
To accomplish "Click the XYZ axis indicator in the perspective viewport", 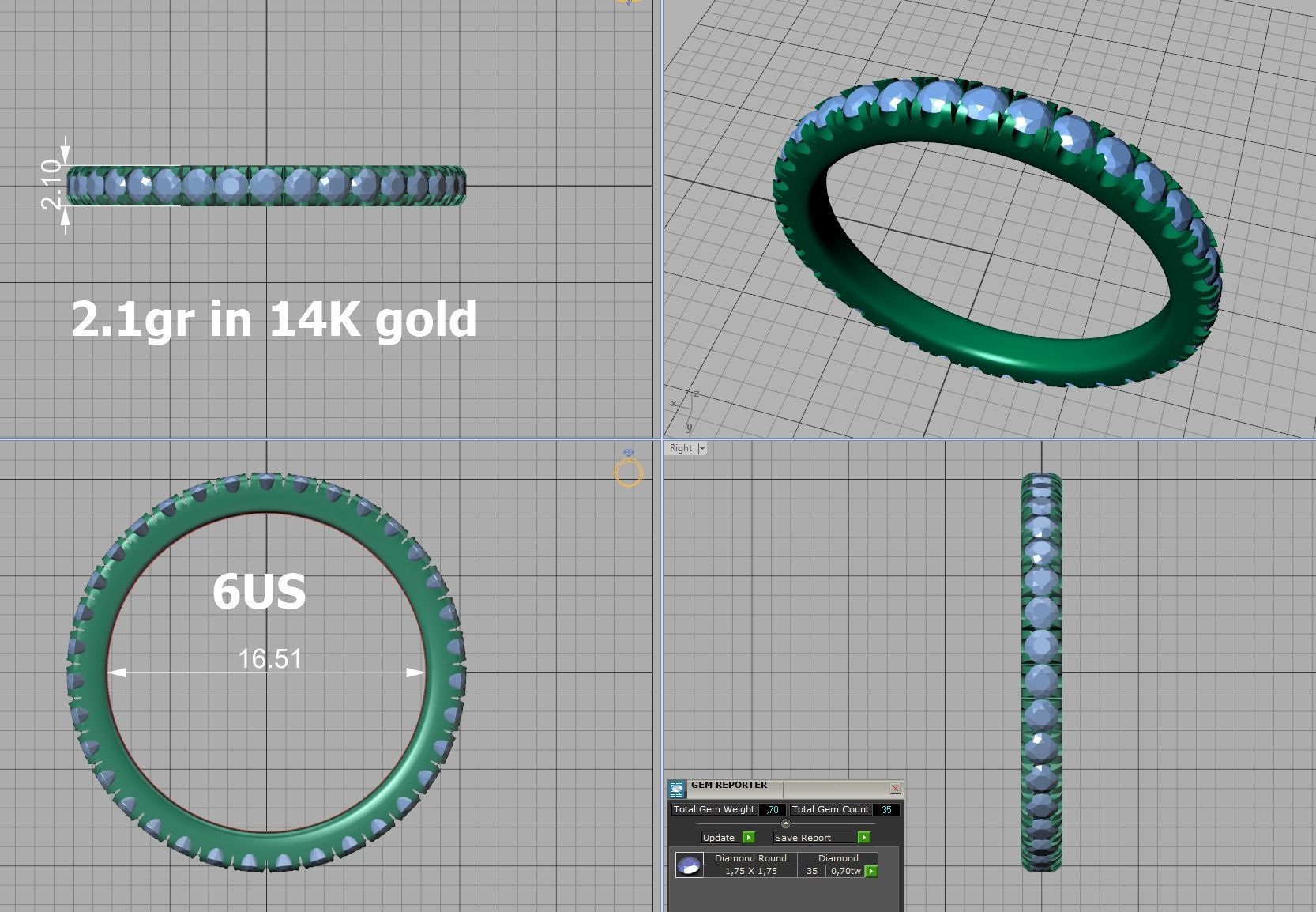I will tap(683, 411).
